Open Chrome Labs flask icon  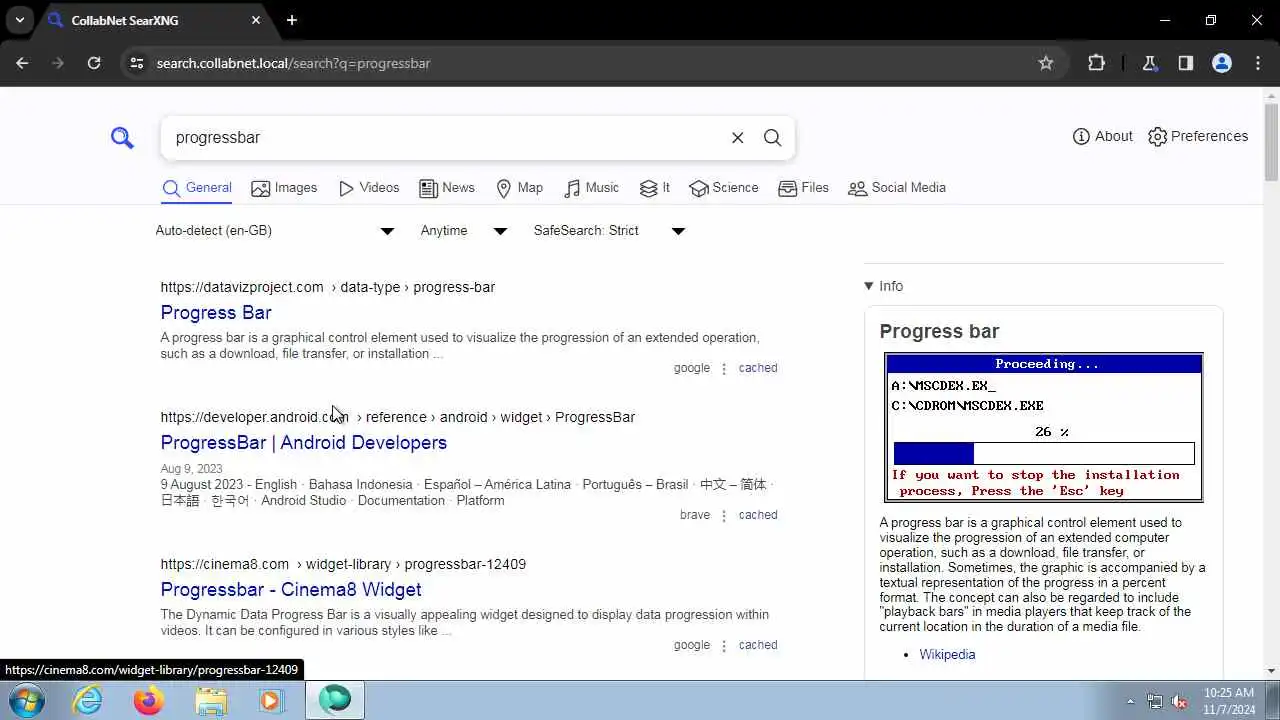point(1150,63)
